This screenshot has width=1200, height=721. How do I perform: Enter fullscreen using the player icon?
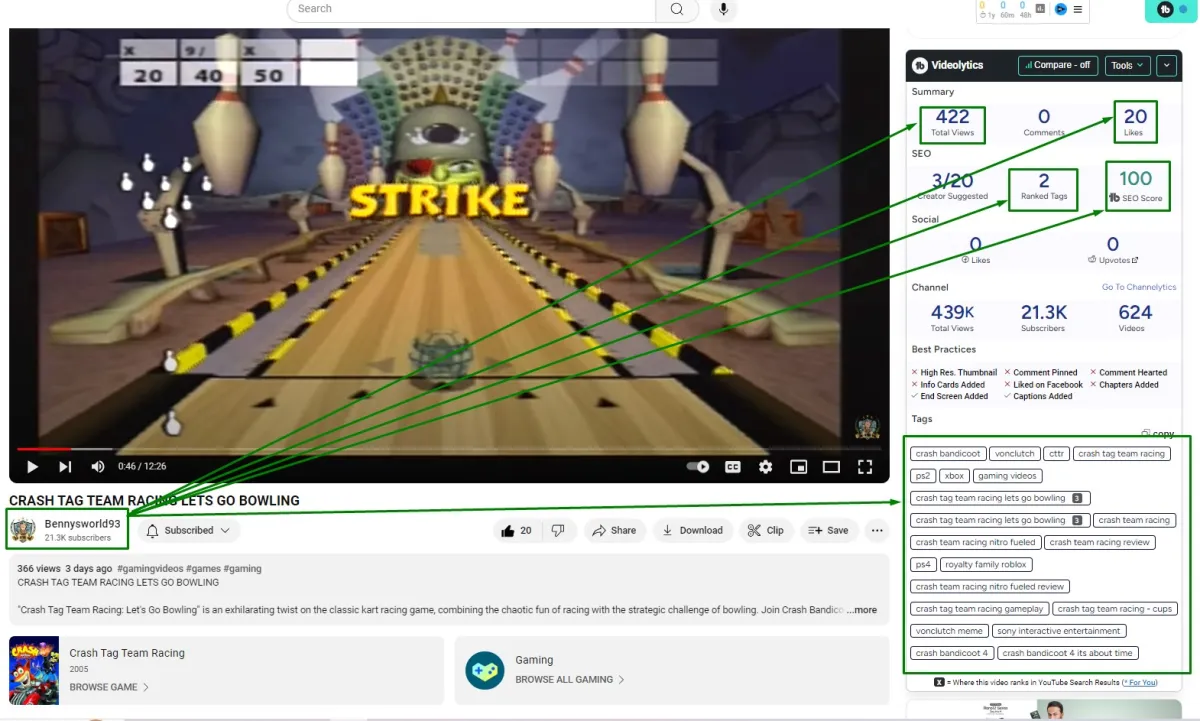click(865, 466)
